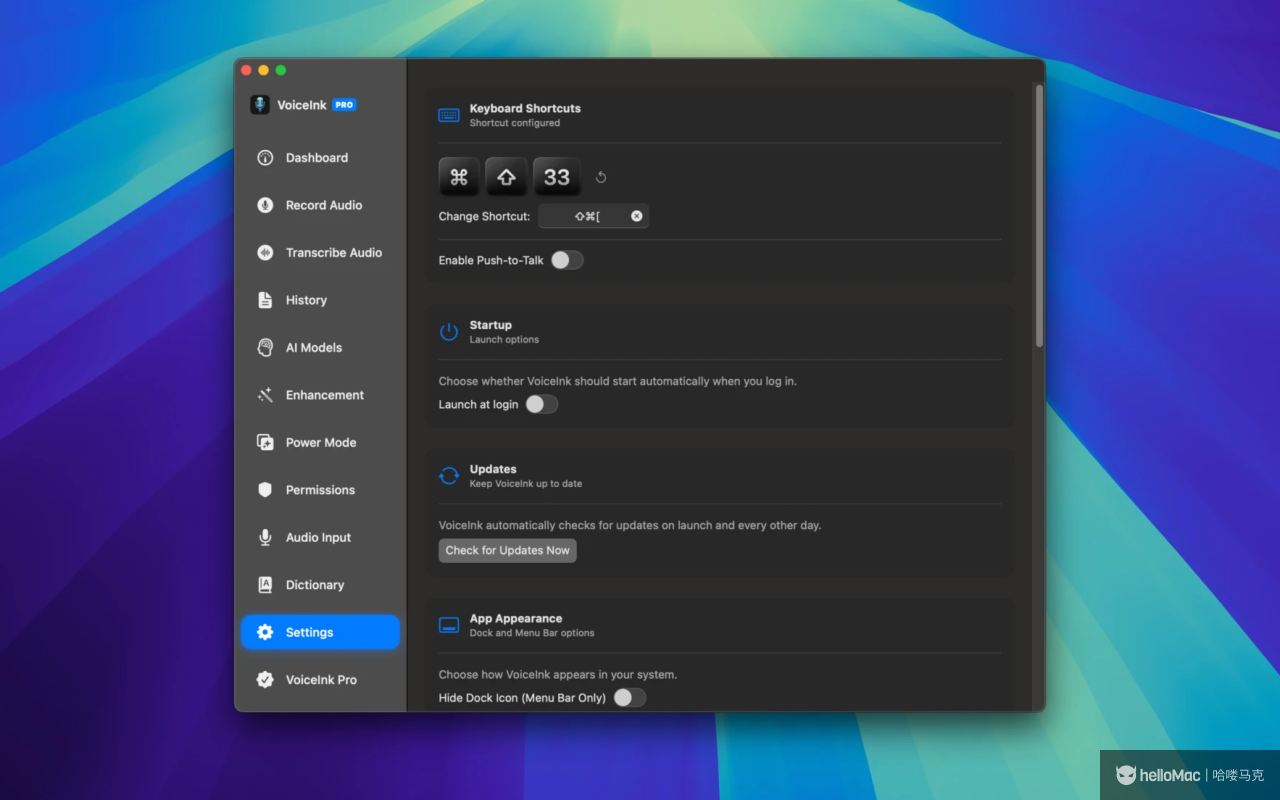Click the Dictionary book icon
Screen dimensions: 1280x800
point(265,585)
